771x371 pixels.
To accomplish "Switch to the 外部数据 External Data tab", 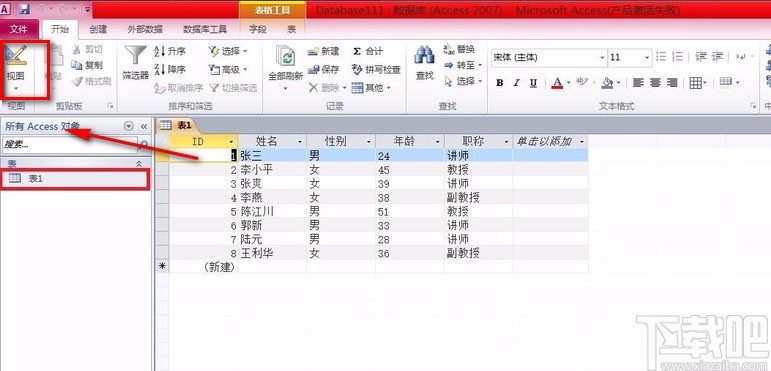I will (x=145, y=29).
